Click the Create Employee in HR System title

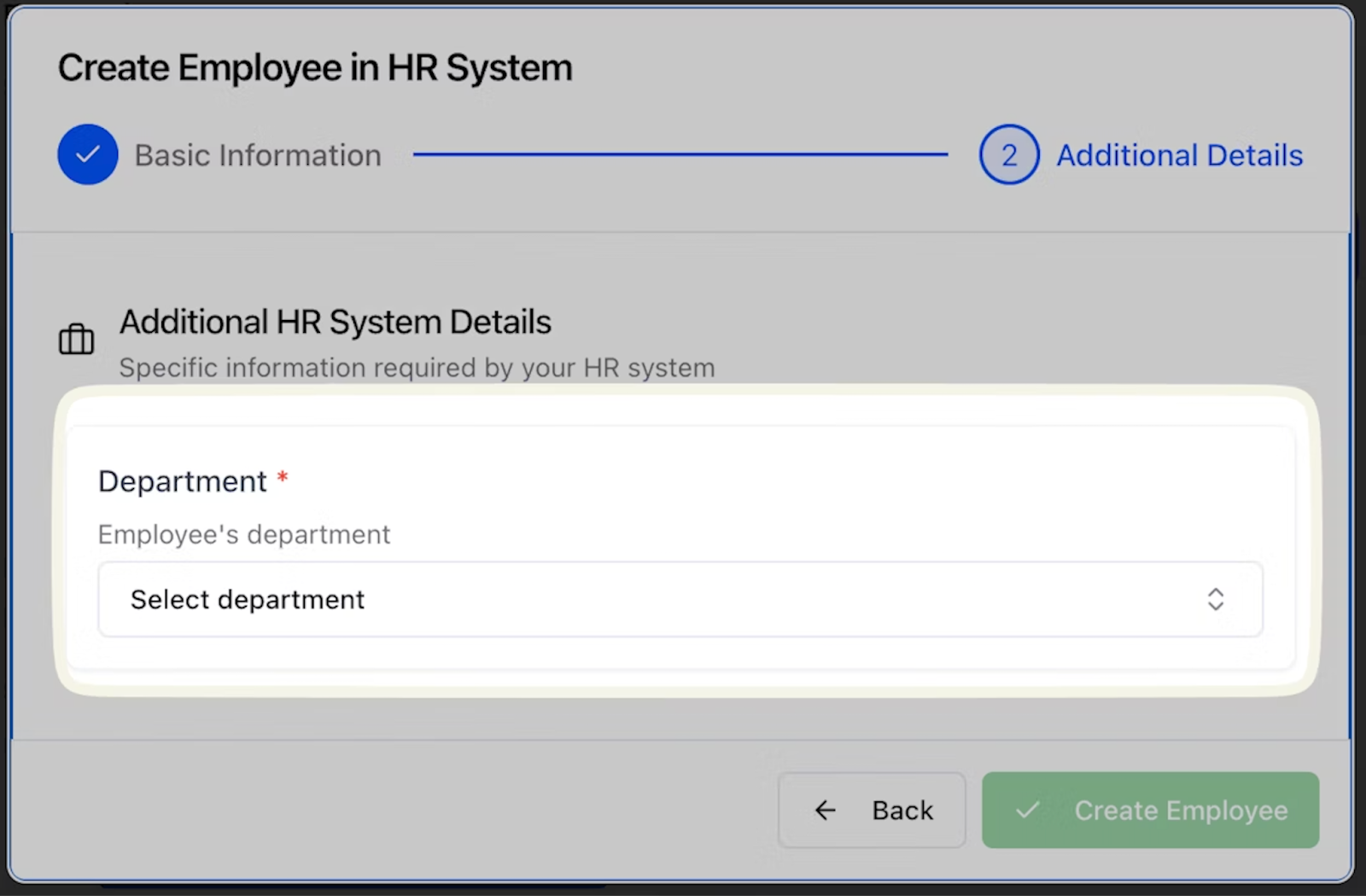[x=315, y=67]
